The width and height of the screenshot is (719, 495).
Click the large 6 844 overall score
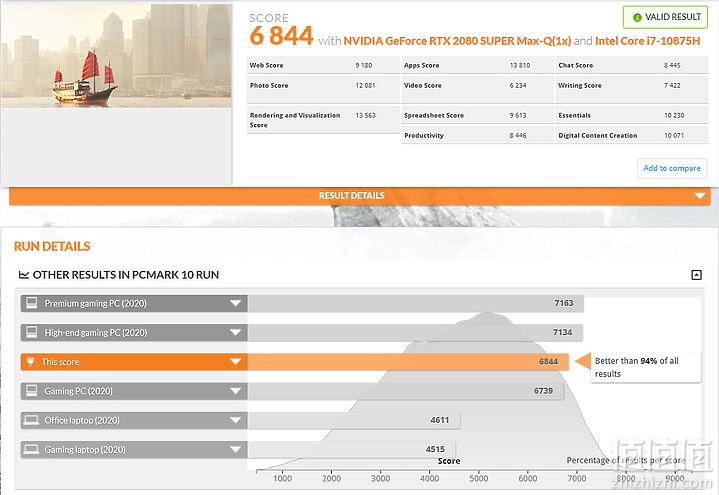(x=281, y=36)
